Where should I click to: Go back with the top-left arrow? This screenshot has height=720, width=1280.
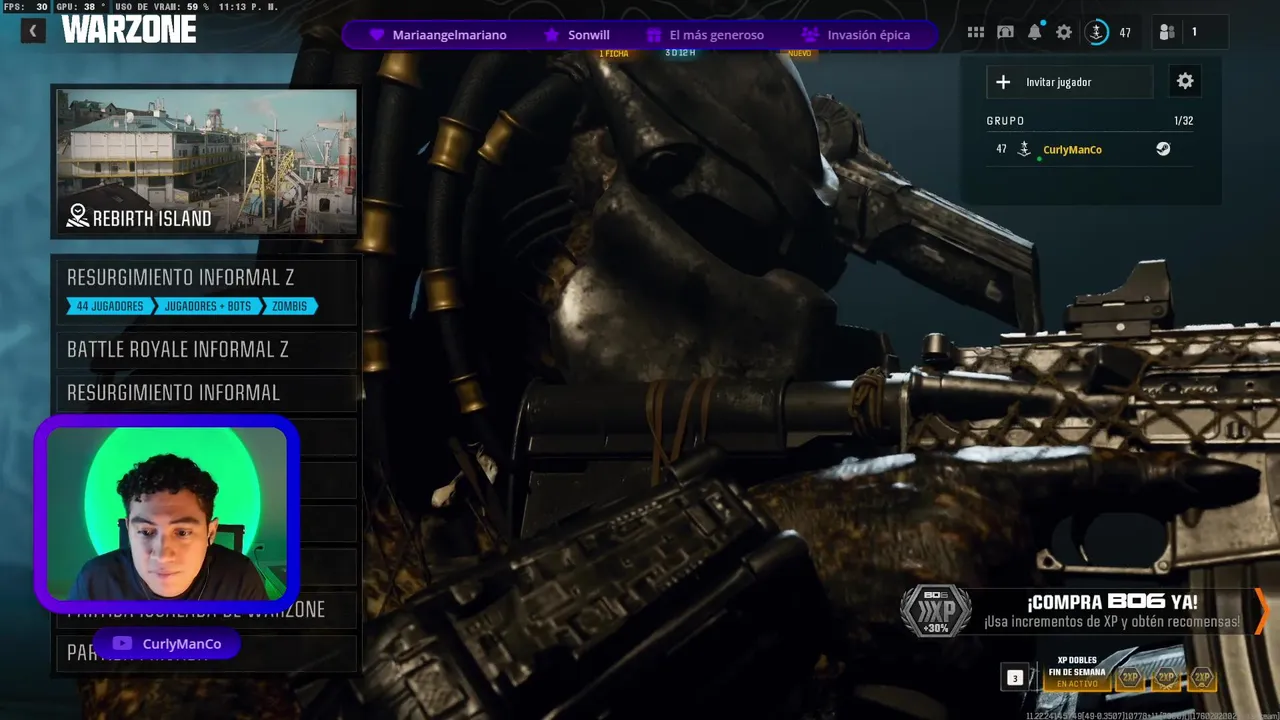(x=33, y=31)
